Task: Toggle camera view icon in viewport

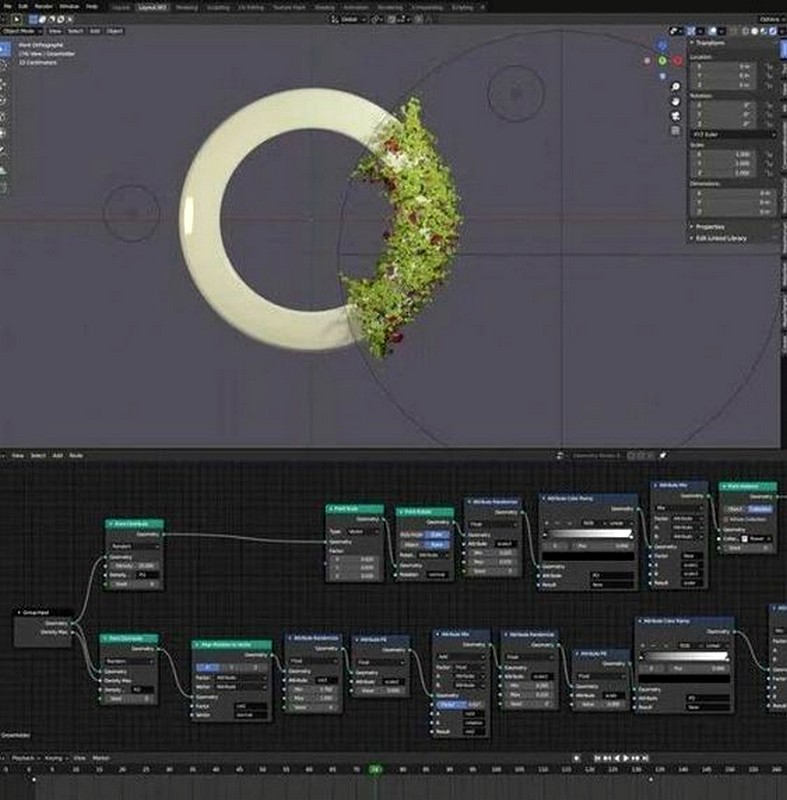Action: click(x=676, y=114)
